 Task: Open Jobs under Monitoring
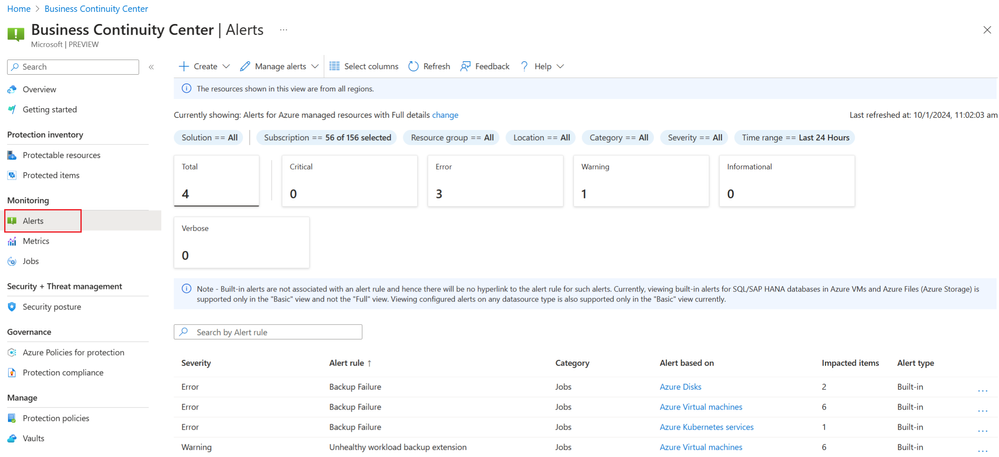coord(31,261)
